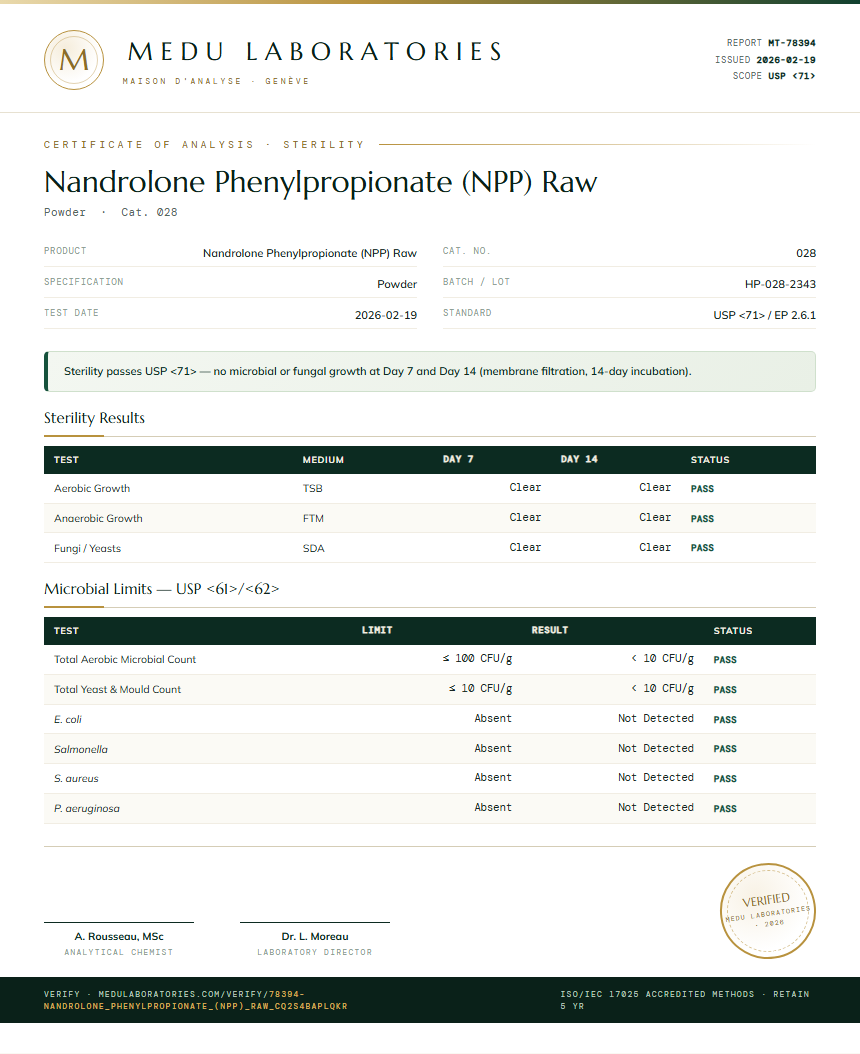Click the gold VERIFIED seal stamp

pyautogui.click(x=767, y=911)
